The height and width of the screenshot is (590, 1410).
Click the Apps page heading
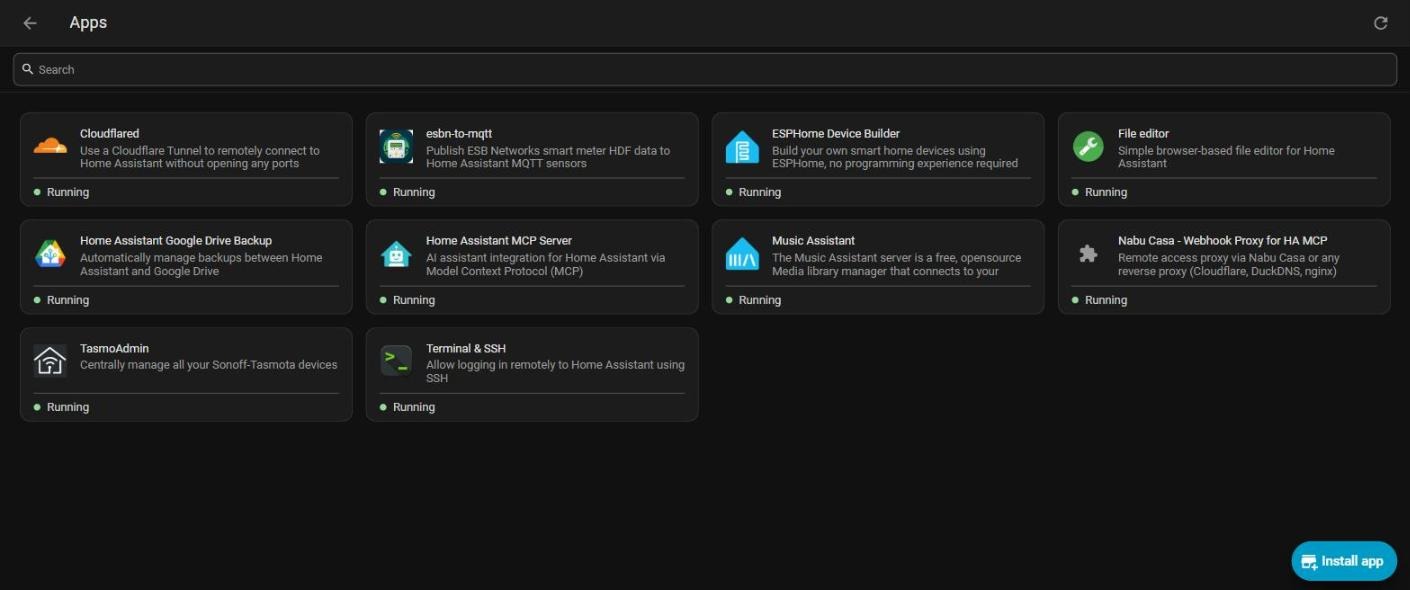(88, 22)
